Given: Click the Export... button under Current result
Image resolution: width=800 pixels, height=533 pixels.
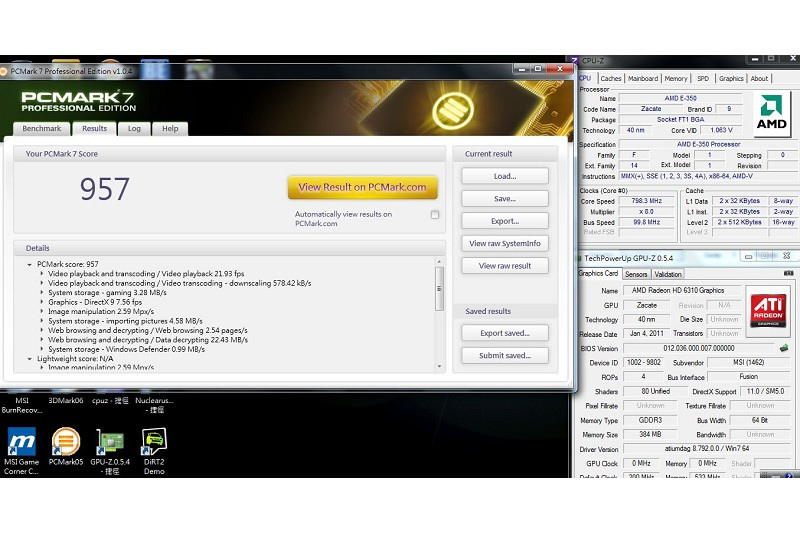Looking at the screenshot, I should point(505,221).
